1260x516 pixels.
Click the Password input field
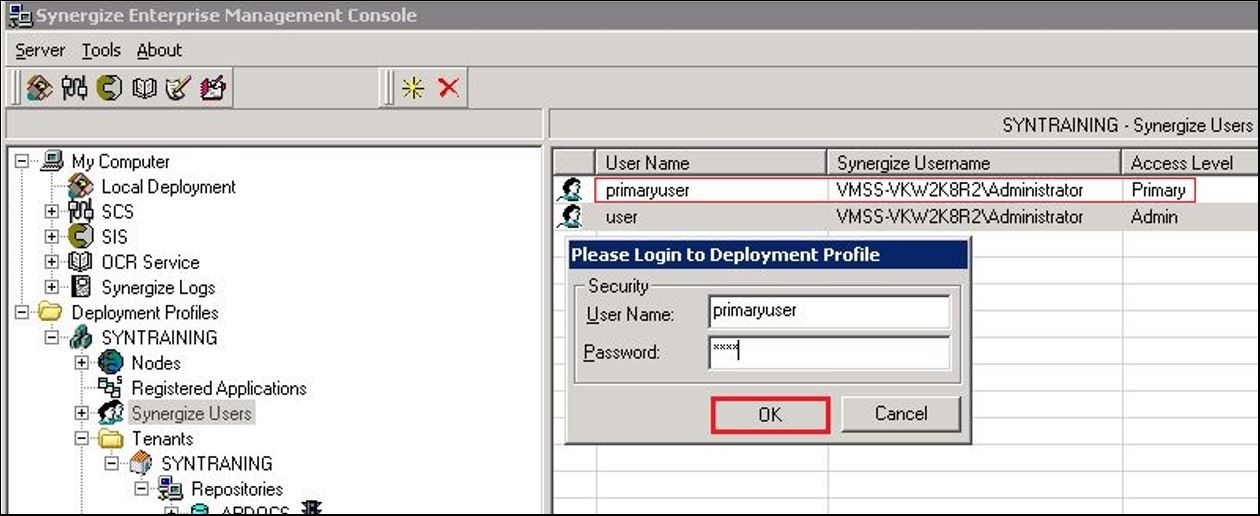829,353
